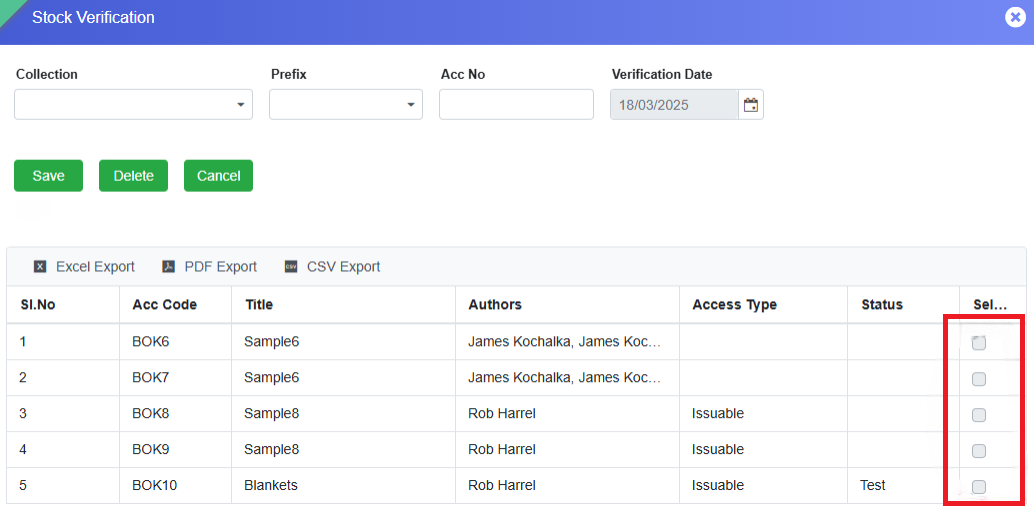
Task: Tick the checkbox for BOK6 row
Action: click(979, 343)
